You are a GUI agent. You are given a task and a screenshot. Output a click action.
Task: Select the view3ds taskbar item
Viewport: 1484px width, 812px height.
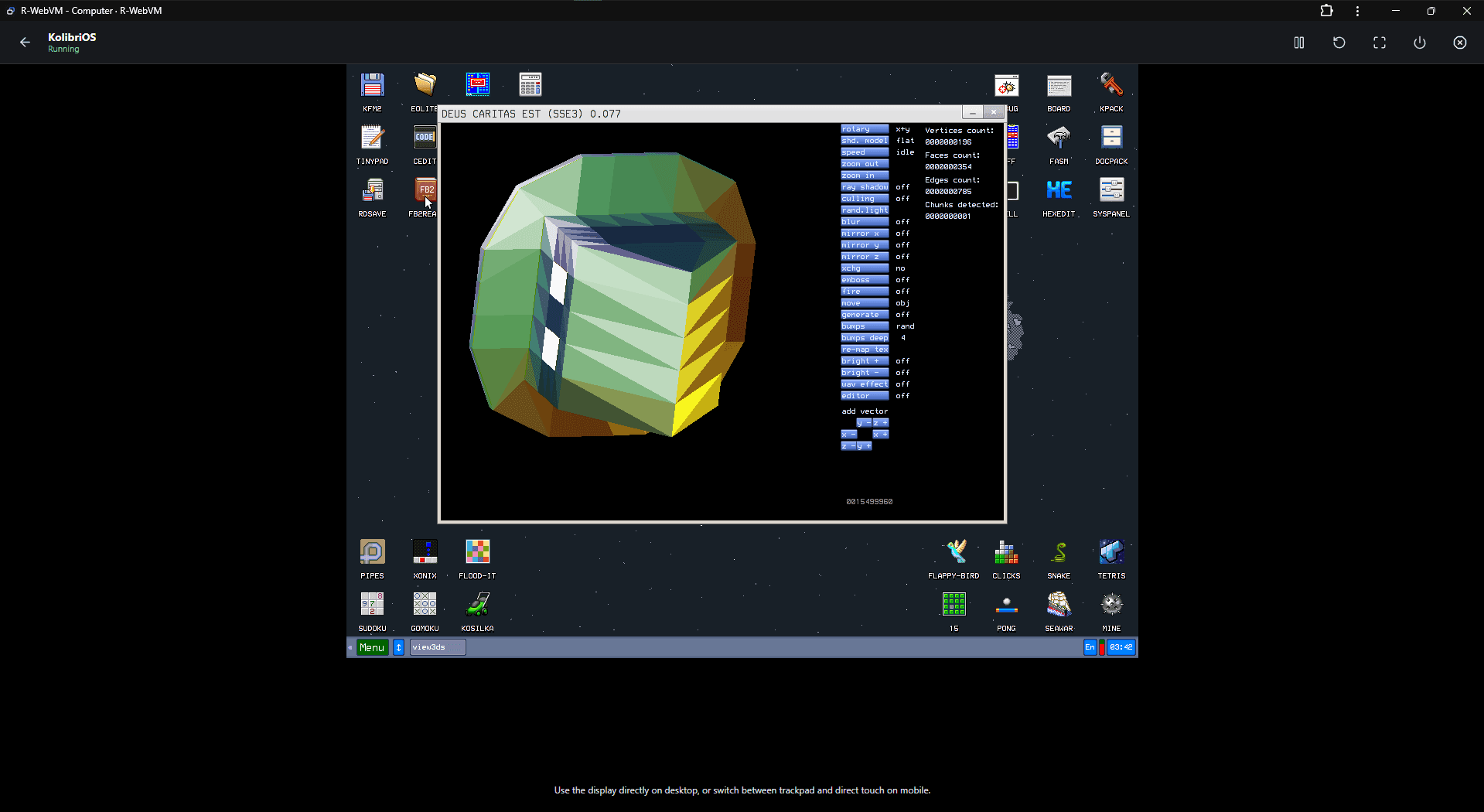[x=438, y=648]
